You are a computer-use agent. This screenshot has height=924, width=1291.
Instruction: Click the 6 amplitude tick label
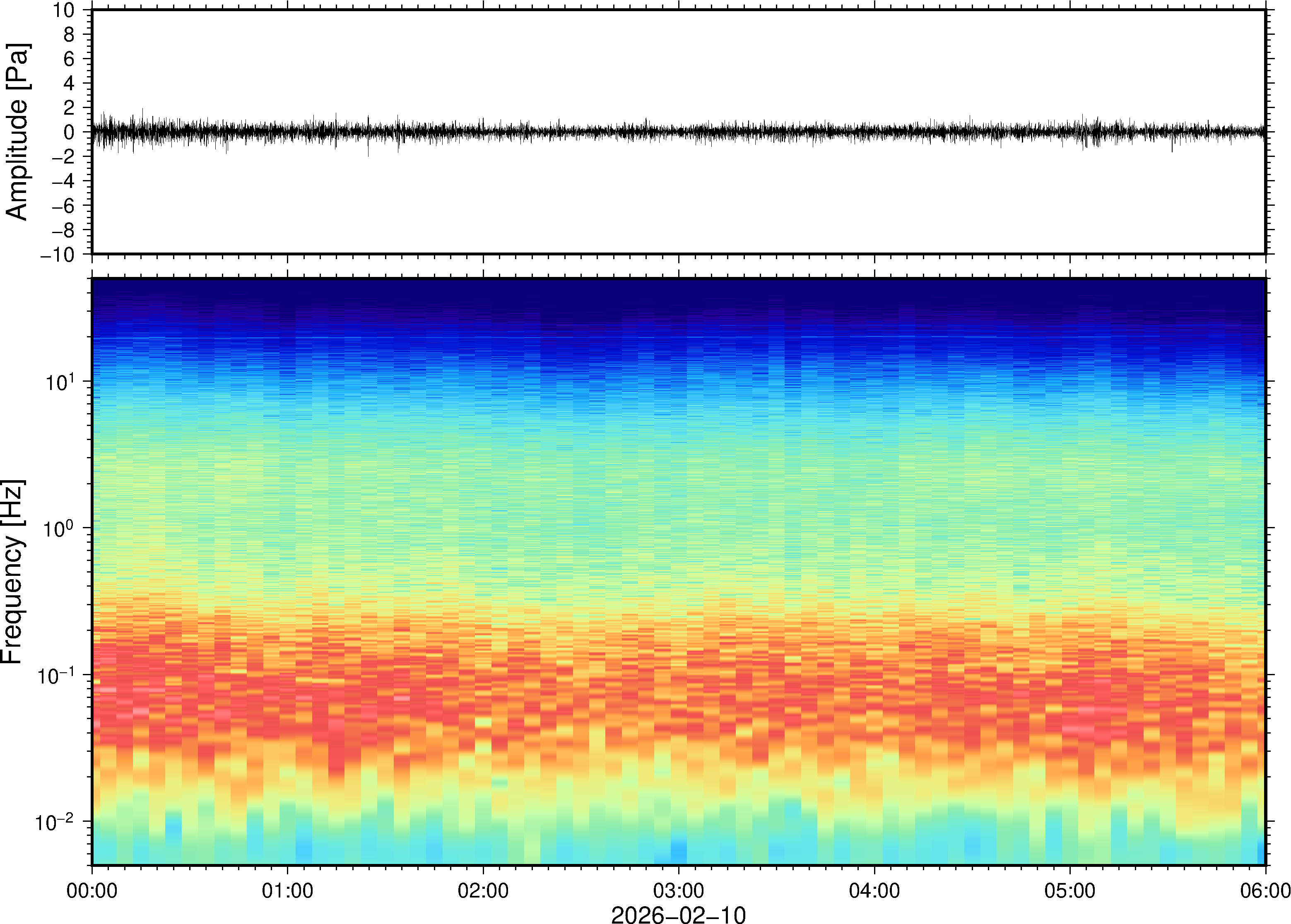(x=70, y=59)
